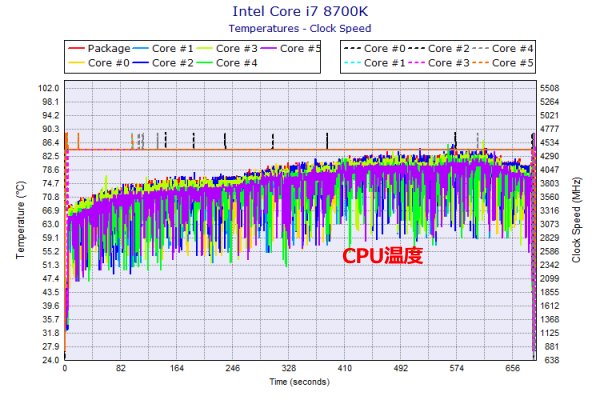Pick dashed Core #0 clock speed legend entry
The width and height of the screenshot is (600, 400).
375,49
